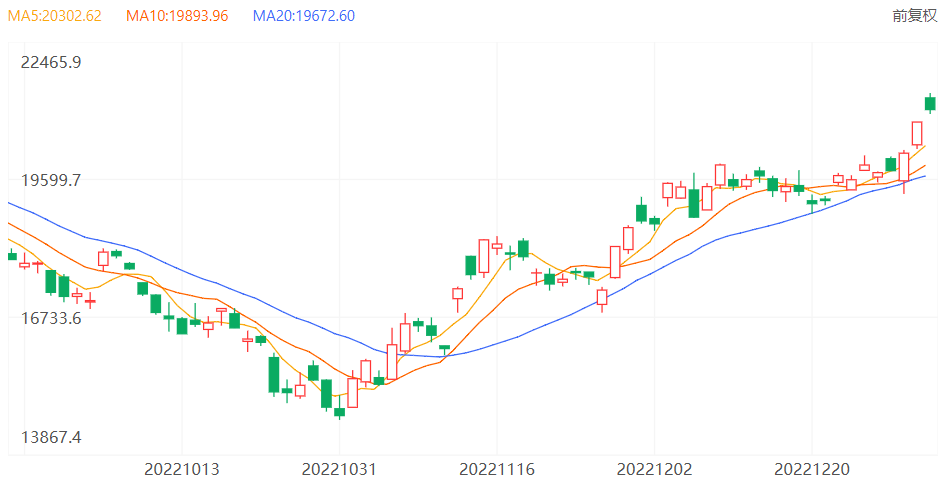Click the 20221031 date label
The width and height of the screenshot is (952, 482).
339,469
